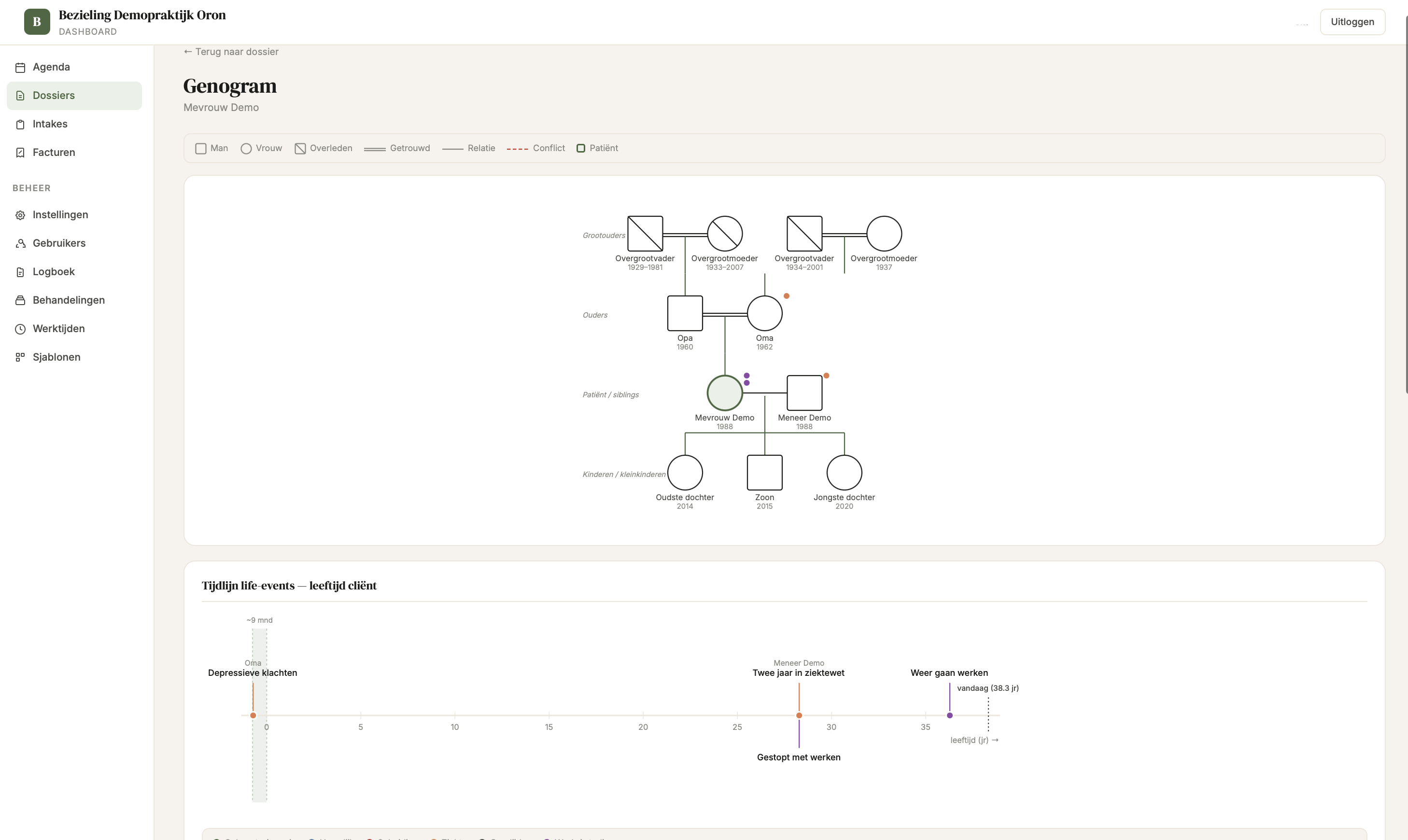The width and height of the screenshot is (1408, 840).
Task: Click the vandaag (38.3 jr) label
Action: tap(987, 688)
